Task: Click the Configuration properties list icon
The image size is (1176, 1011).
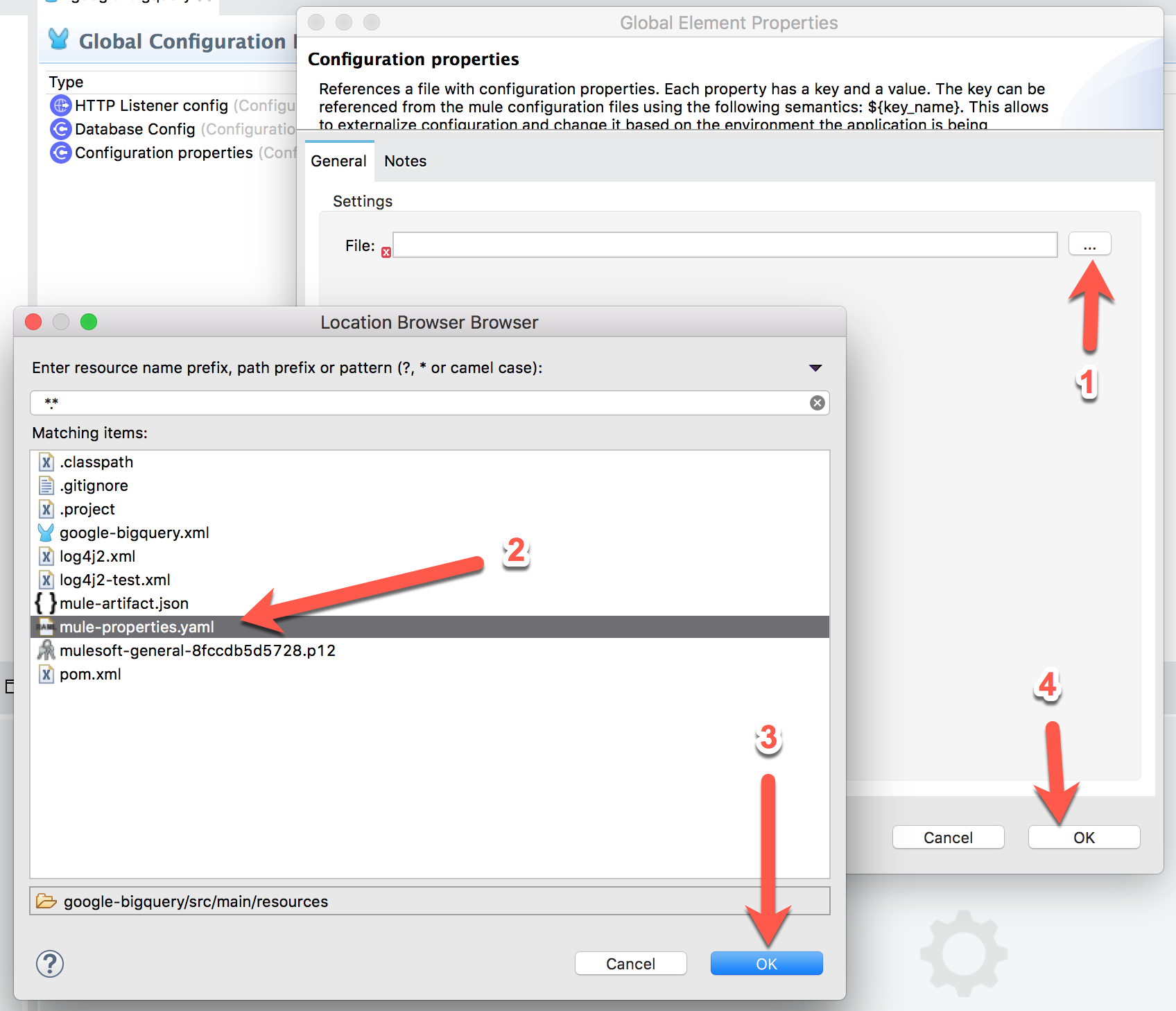Action: tap(61, 153)
